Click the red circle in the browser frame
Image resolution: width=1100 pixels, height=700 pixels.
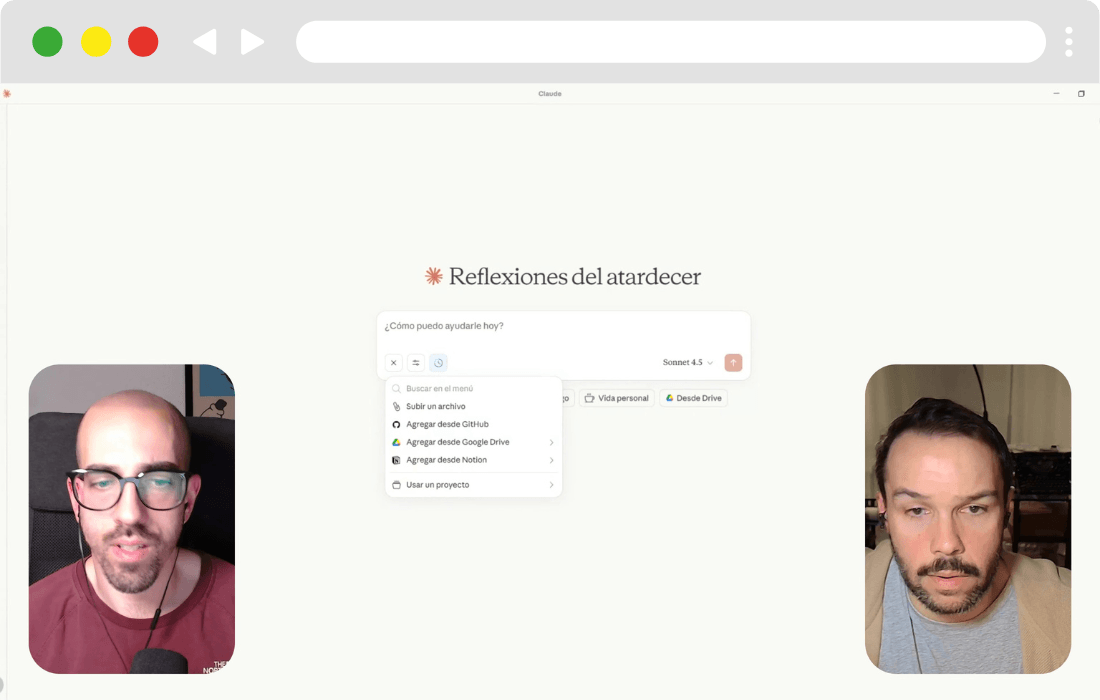(143, 41)
